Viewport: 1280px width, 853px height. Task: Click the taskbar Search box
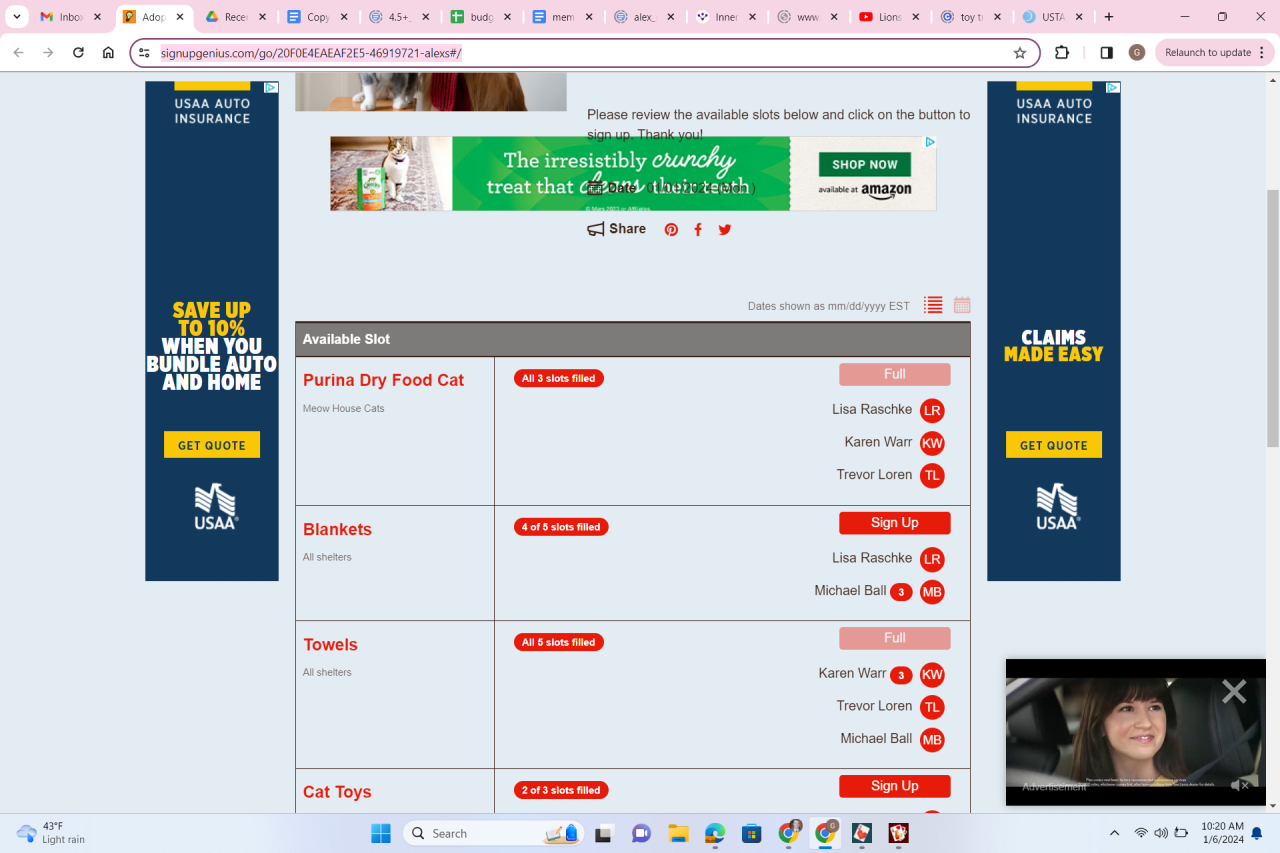492,833
